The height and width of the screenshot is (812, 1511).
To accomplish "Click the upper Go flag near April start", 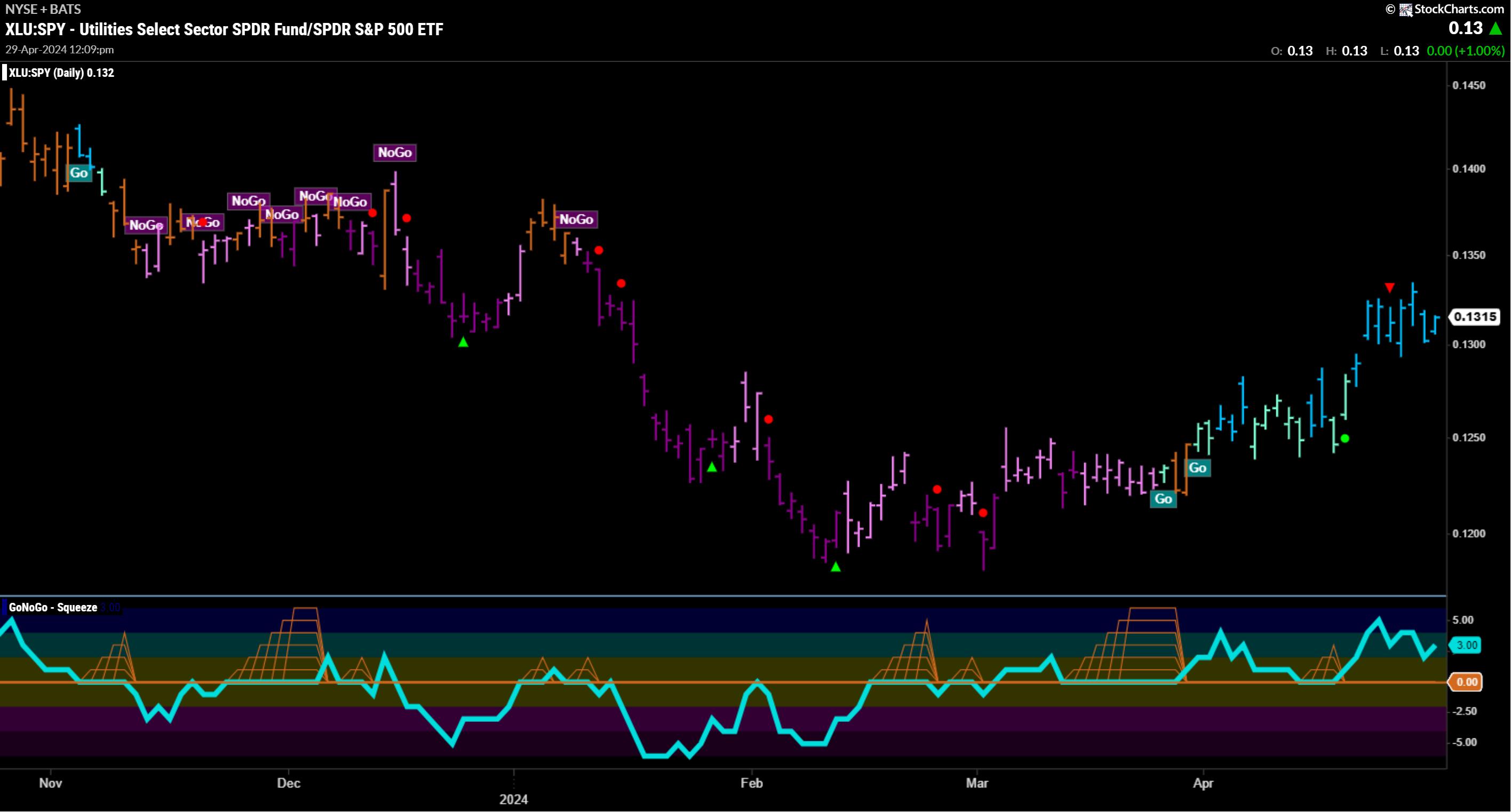I will coord(1197,468).
